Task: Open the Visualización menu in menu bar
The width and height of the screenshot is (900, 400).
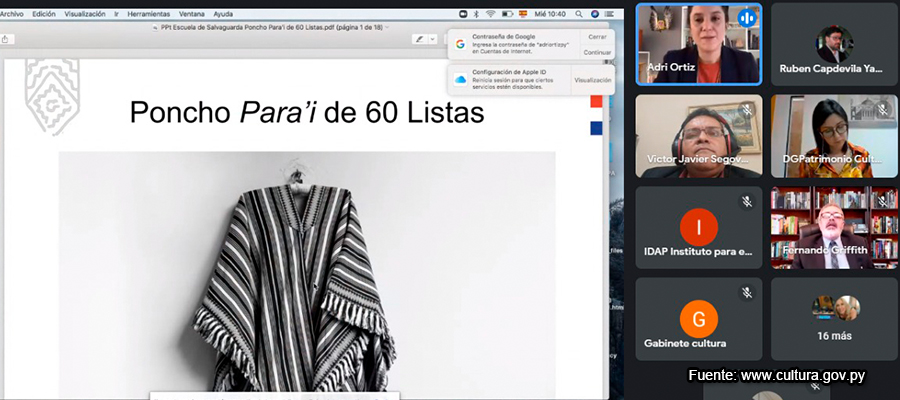Action: tap(85, 15)
